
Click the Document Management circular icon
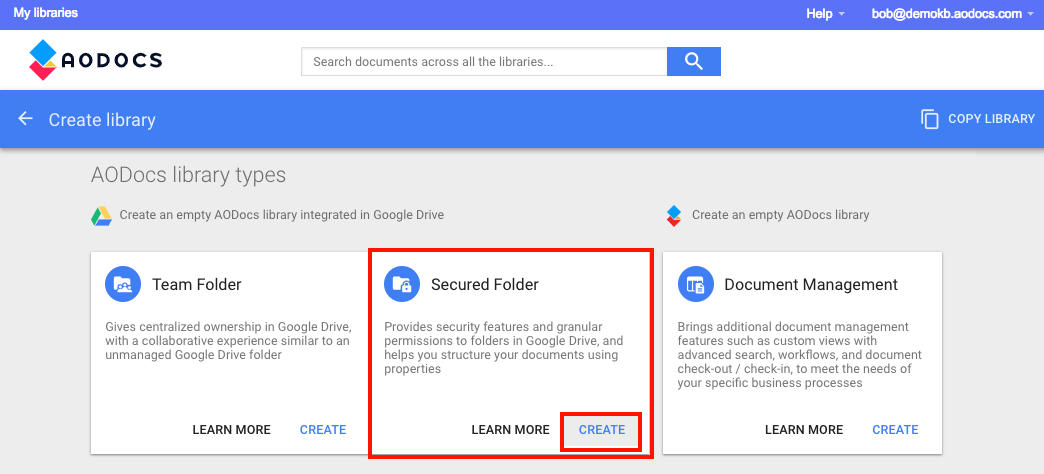696,285
